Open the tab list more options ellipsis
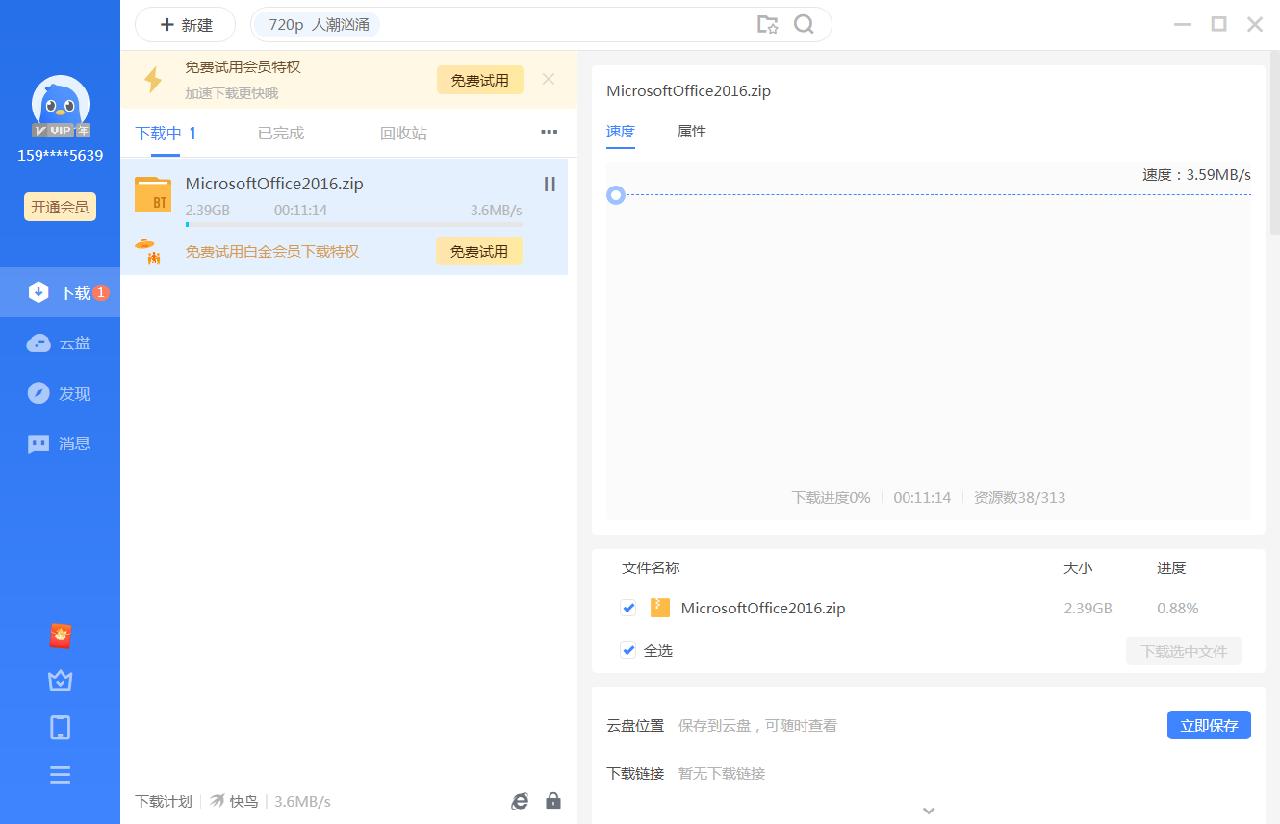Image resolution: width=1280 pixels, height=824 pixels. (548, 131)
